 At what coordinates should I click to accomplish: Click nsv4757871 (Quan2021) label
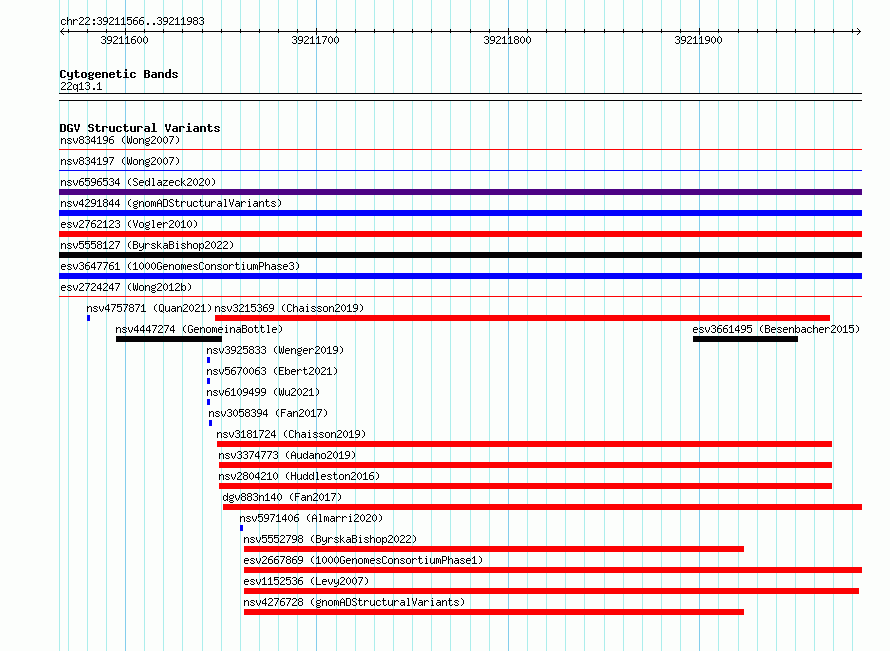pos(149,308)
